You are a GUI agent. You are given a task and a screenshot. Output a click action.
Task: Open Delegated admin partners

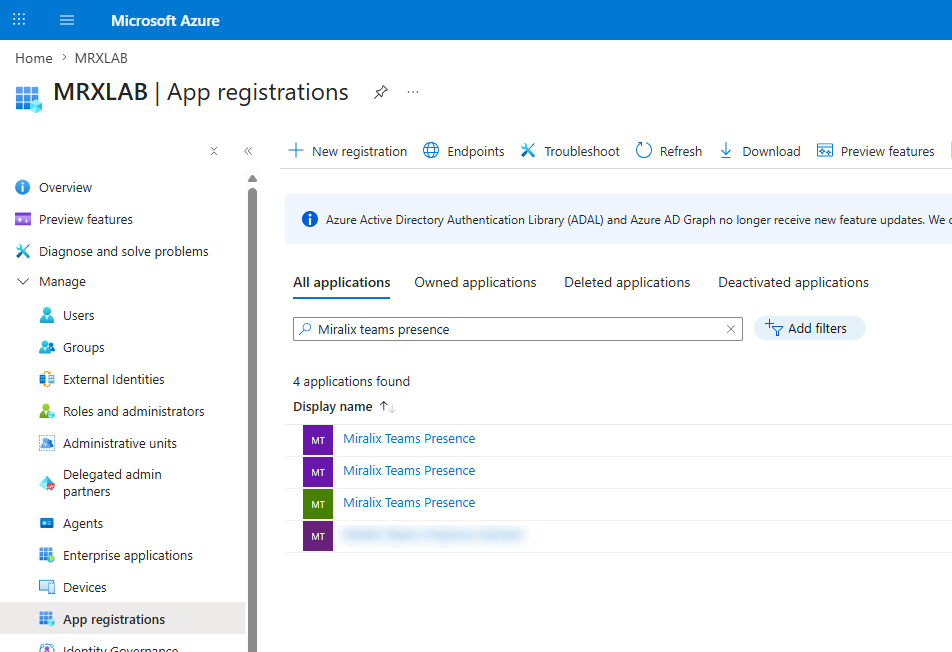point(112,483)
